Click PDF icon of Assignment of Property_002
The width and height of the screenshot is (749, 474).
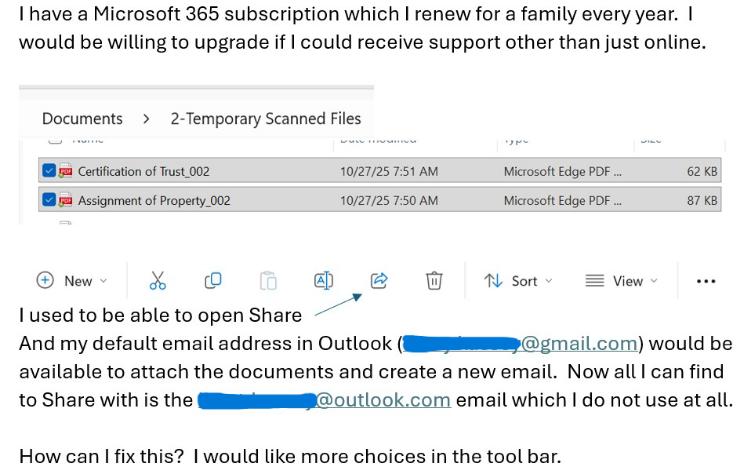click(65, 200)
